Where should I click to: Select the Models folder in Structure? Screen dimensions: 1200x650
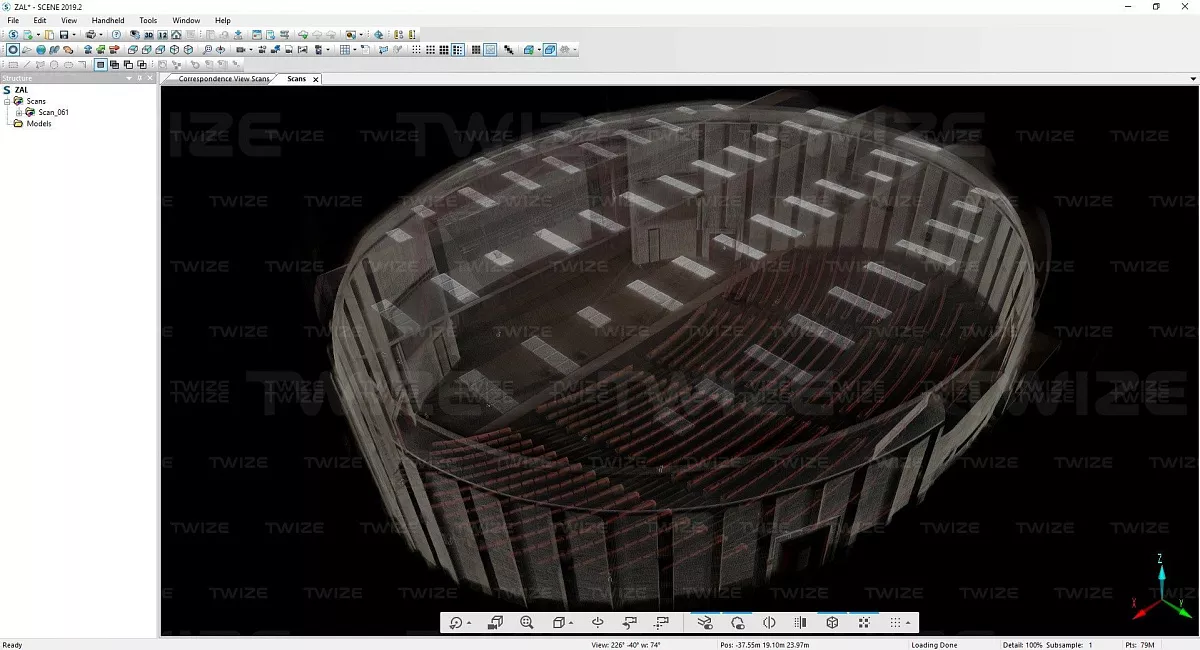pos(38,124)
